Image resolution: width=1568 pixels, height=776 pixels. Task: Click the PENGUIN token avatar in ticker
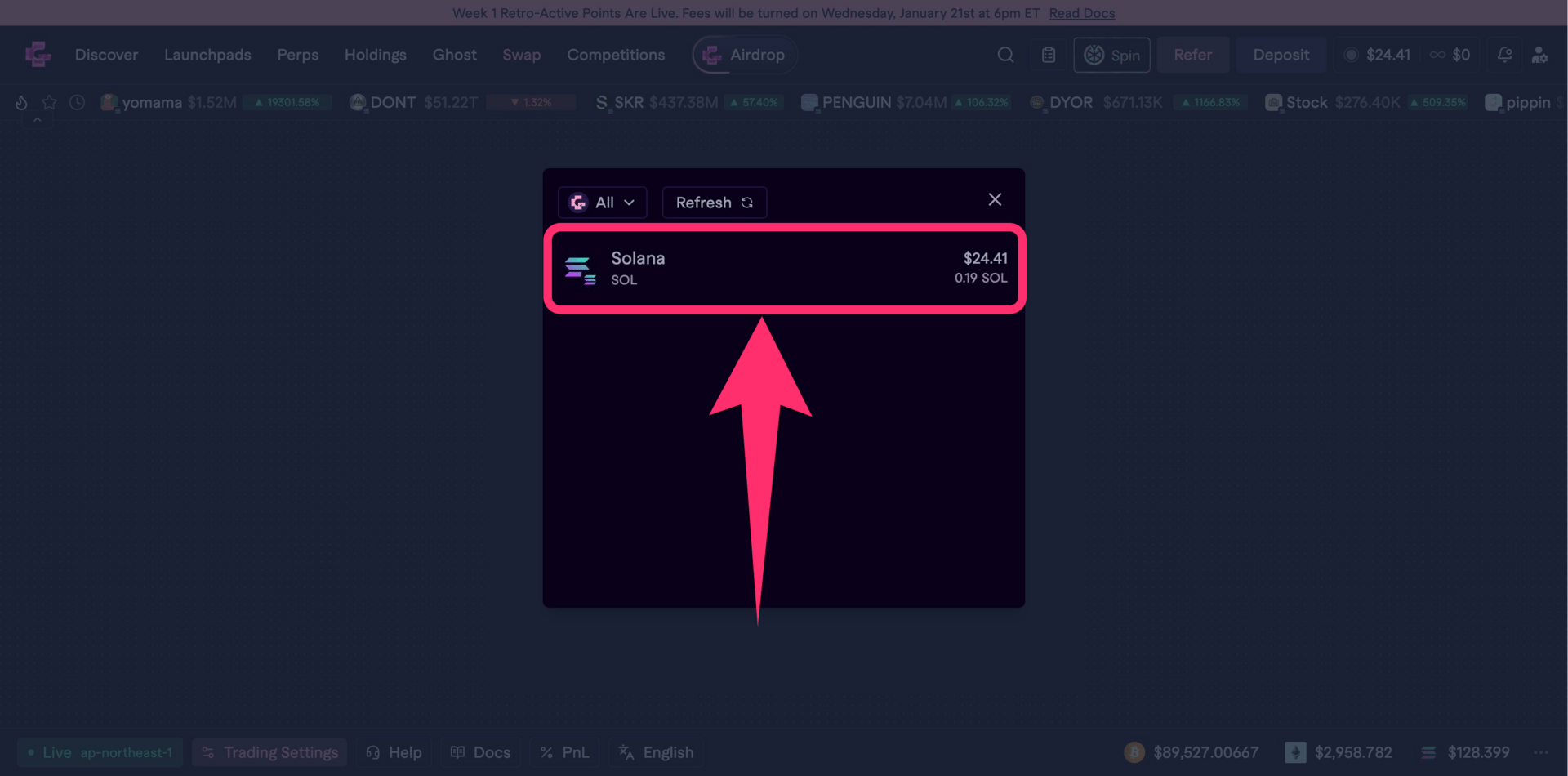(809, 102)
